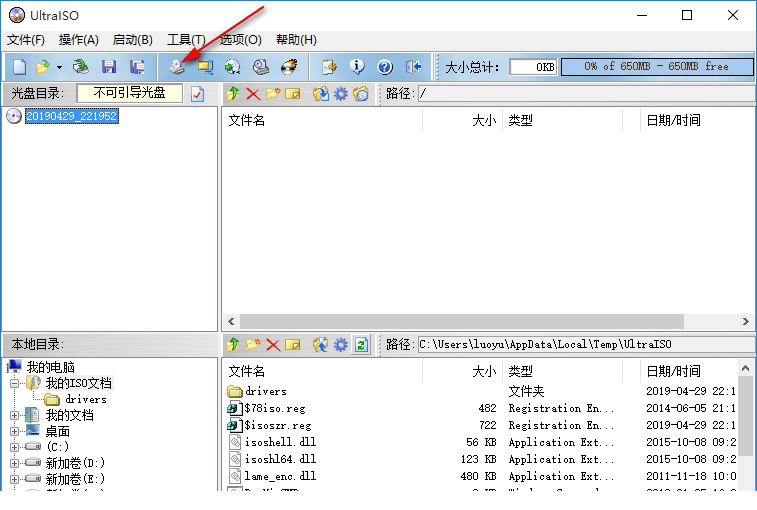This screenshot has width=757, height=510.
Task: Open the 操作(A) menu
Action: click(x=79, y=40)
